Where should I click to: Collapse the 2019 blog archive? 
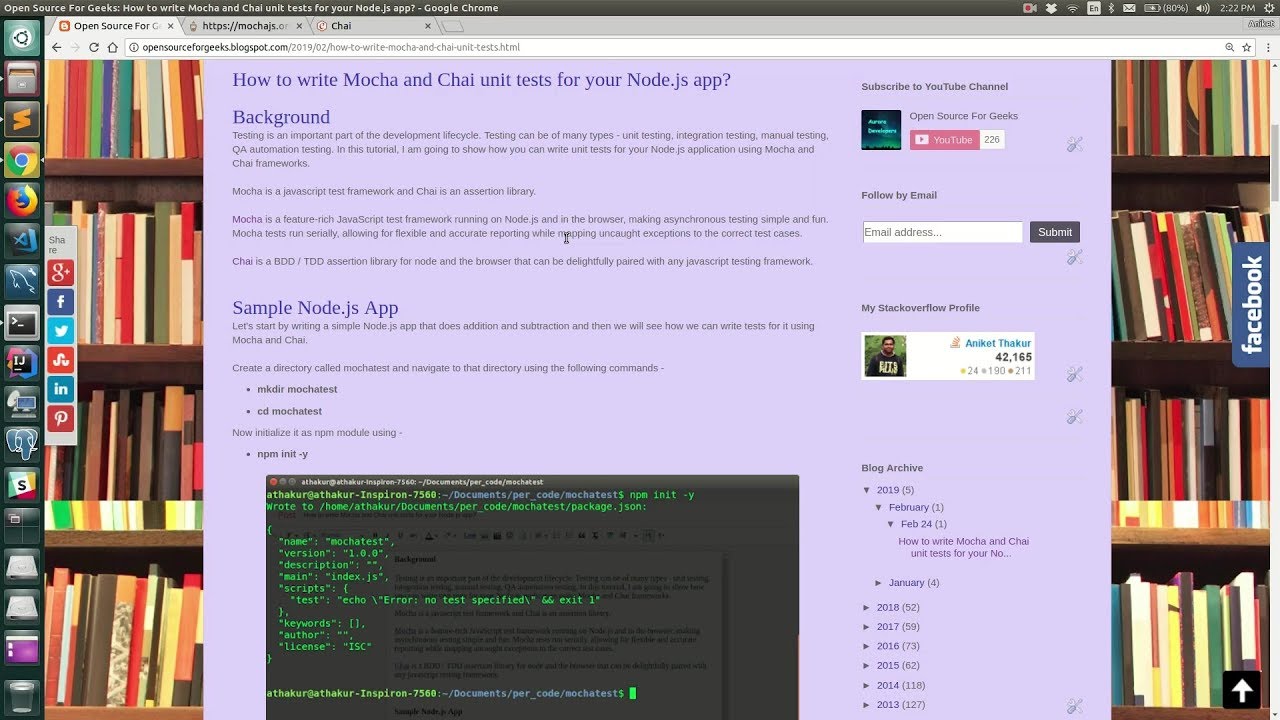pyautogui.click(x=867, y=490)
